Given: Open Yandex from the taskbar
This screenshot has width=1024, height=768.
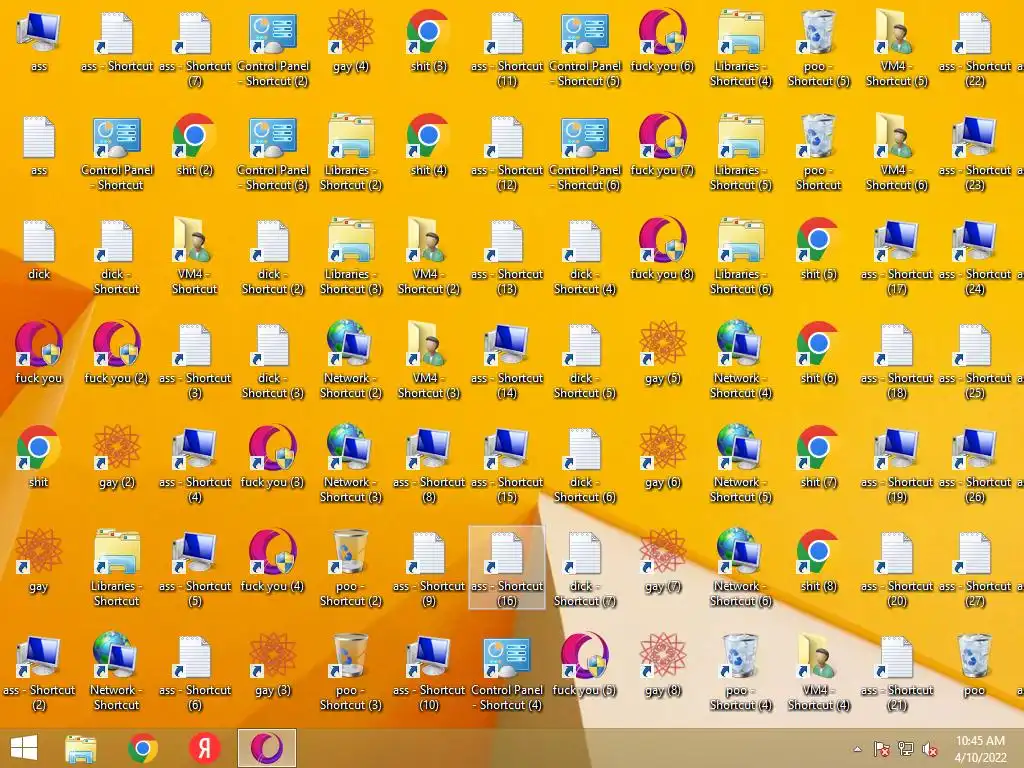Looking at the screenshot, I should (x=204, y=748).
